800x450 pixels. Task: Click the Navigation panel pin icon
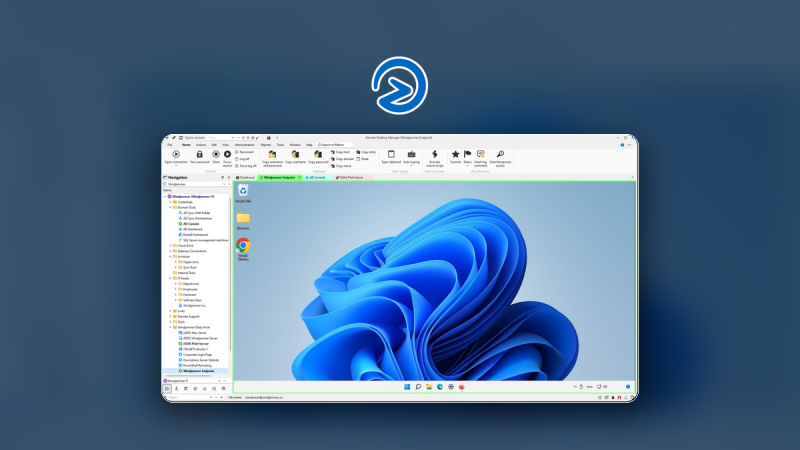222,178
